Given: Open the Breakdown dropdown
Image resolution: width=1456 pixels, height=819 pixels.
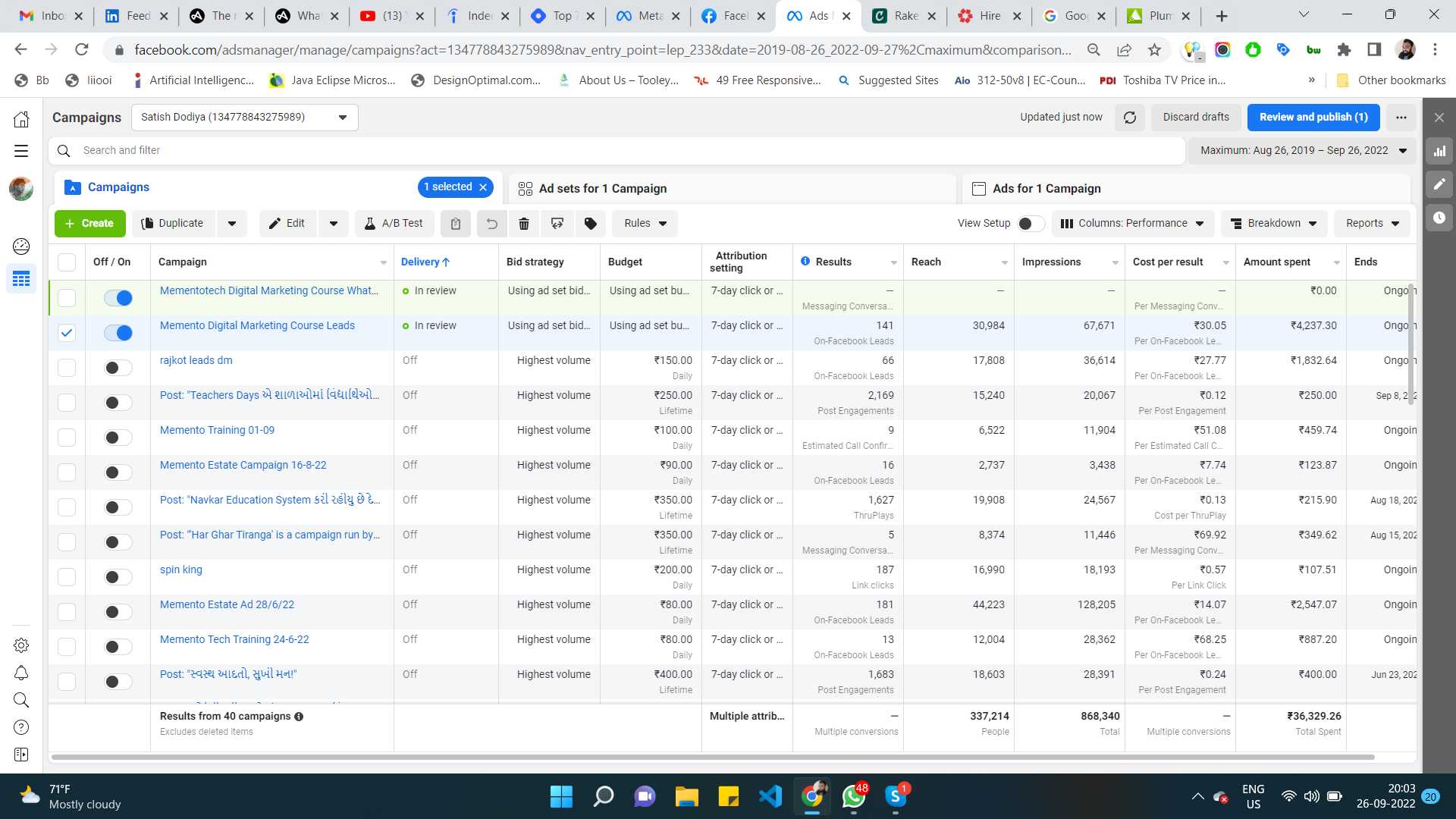Looking at the screenshot, I should tap(1274, 224).
